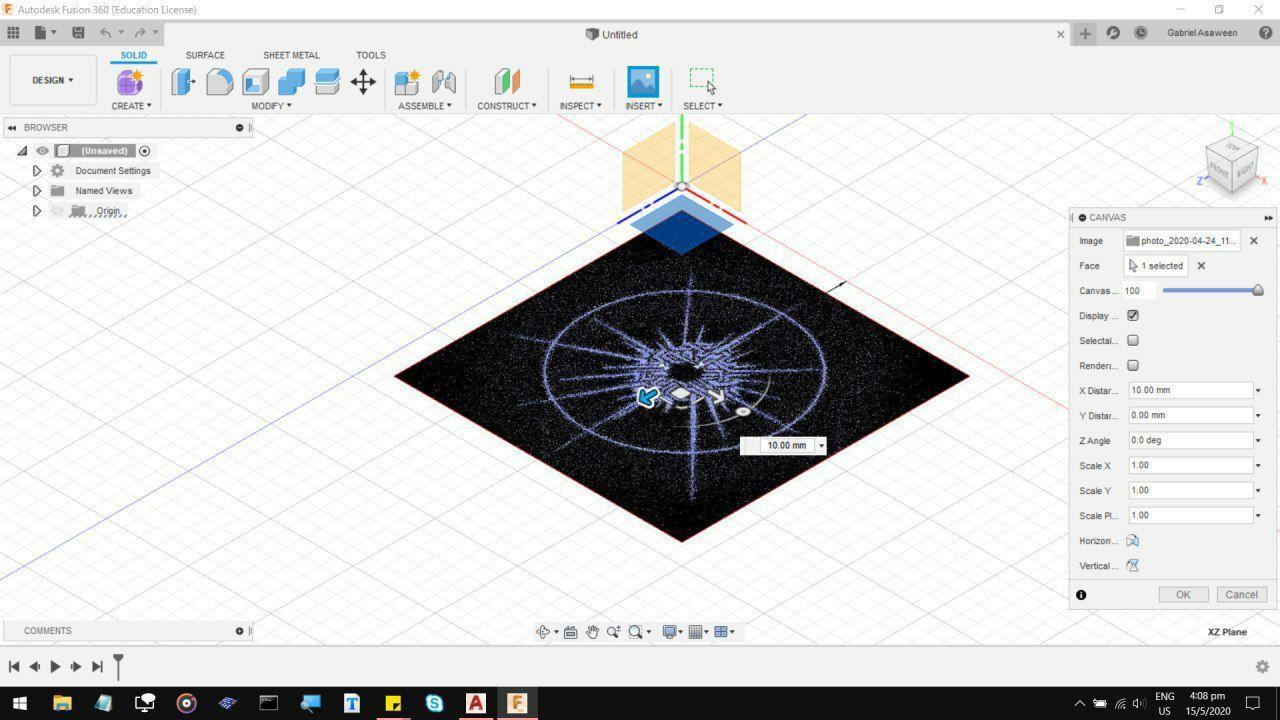1280x720 pixels.
Task: Open Gabriel Asaween account menu
Action: pos(1202,33)
